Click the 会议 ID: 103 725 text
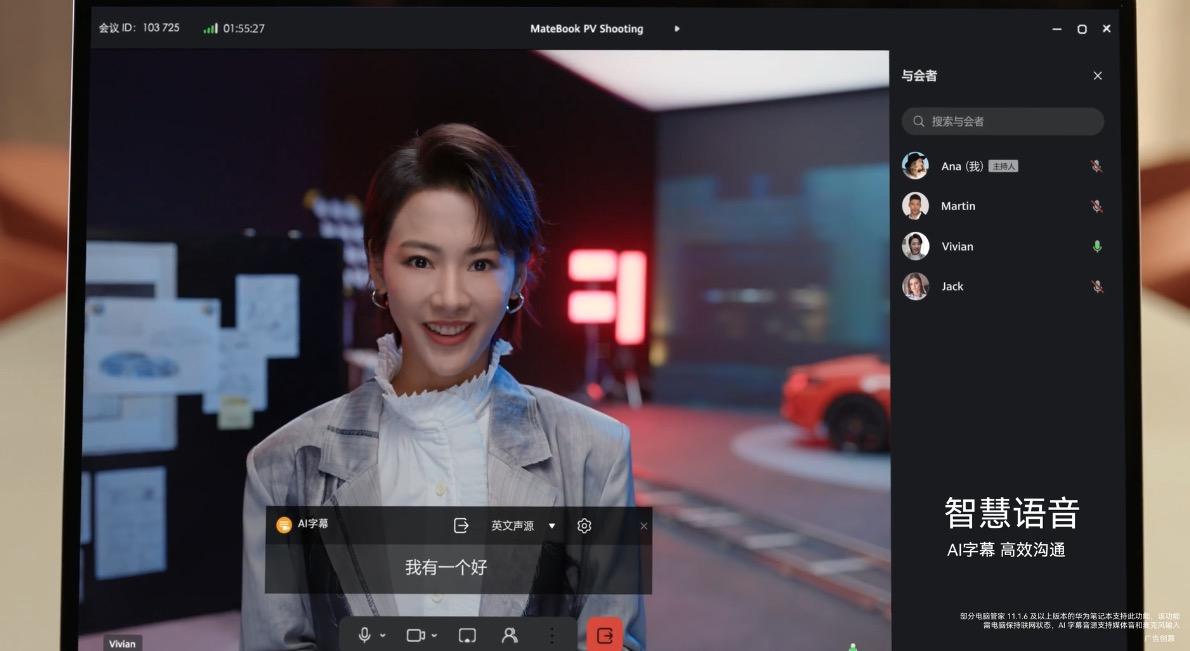The width and height of the screenshot is (1190, 651). 139,27
